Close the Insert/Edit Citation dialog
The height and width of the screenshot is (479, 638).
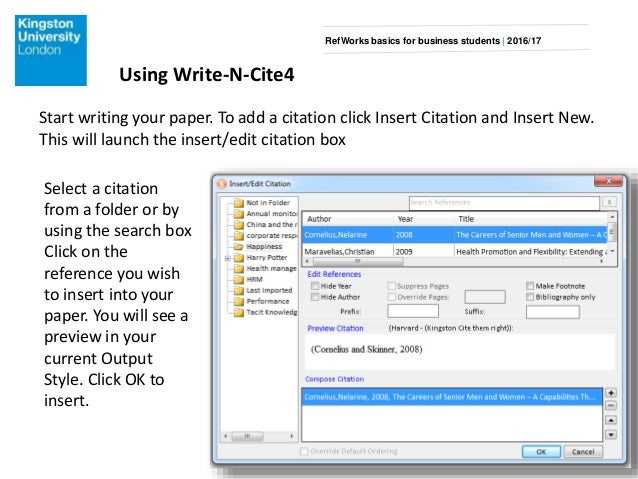(608, 181)
